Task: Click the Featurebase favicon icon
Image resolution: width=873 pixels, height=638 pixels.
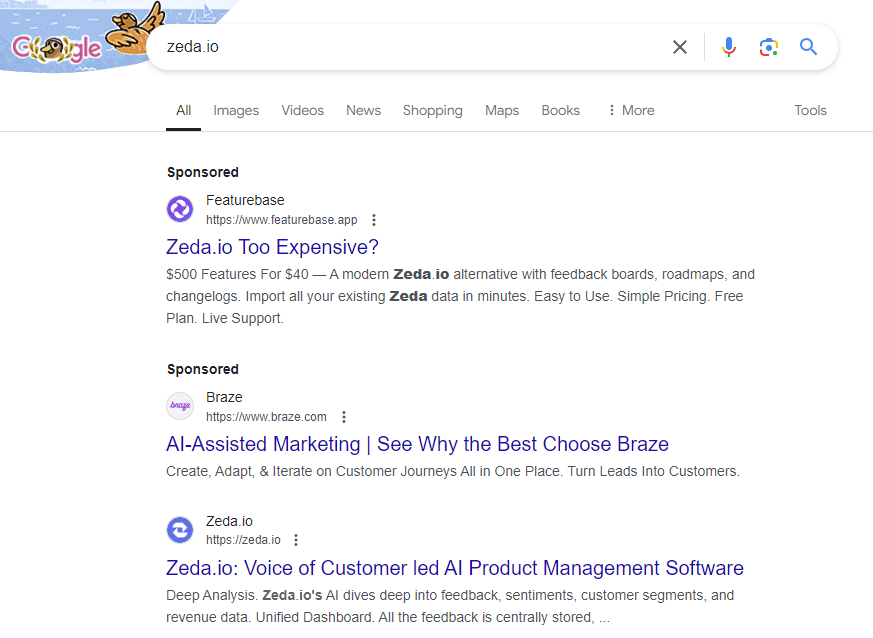Action: pos(179,209)
